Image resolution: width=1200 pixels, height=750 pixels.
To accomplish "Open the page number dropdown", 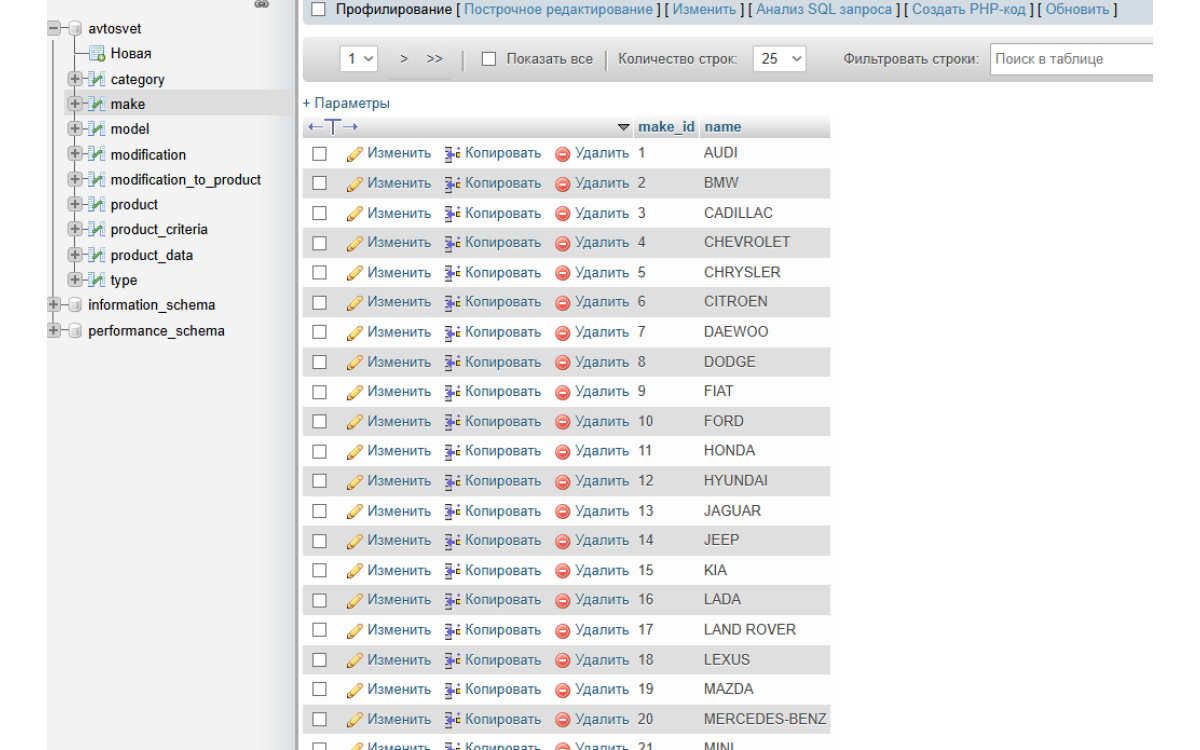I will (x=358, y=59).
